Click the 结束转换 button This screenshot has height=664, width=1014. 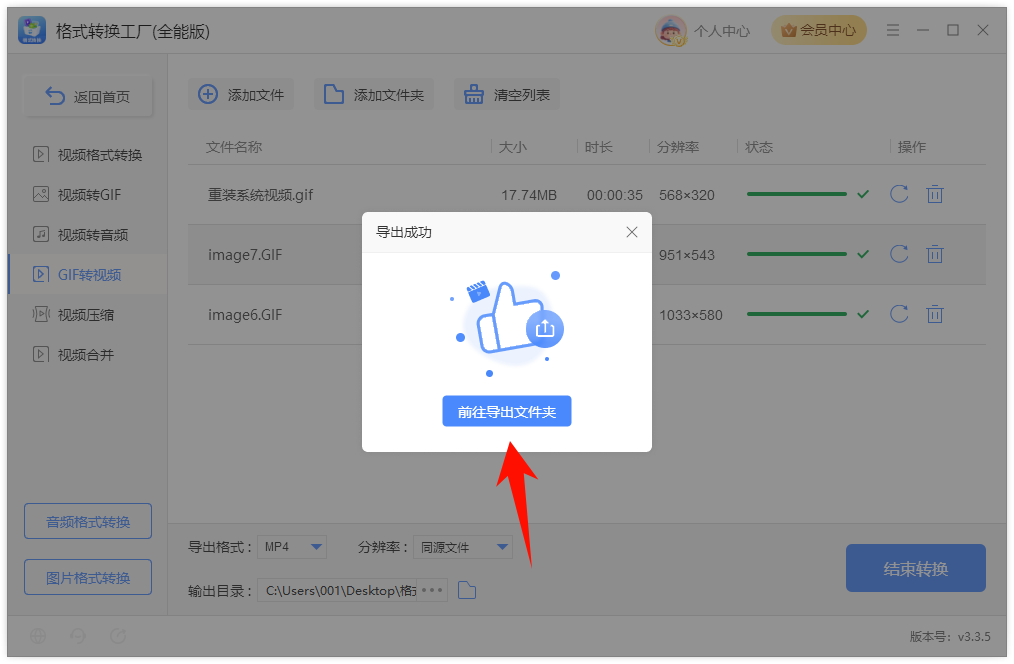click(x=916, y=568)
